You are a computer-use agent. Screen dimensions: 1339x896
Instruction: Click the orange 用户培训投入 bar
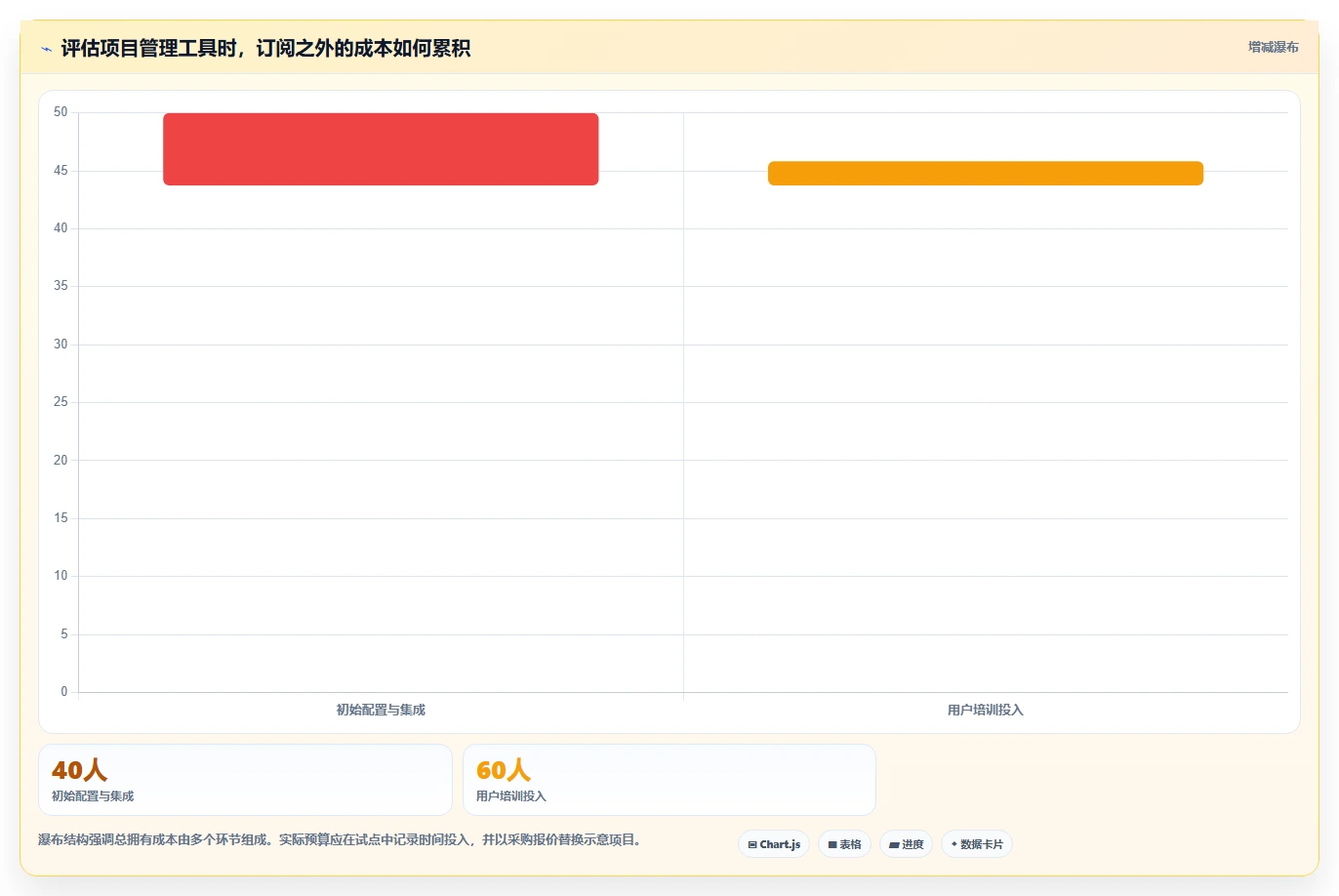tap(986, 173)
